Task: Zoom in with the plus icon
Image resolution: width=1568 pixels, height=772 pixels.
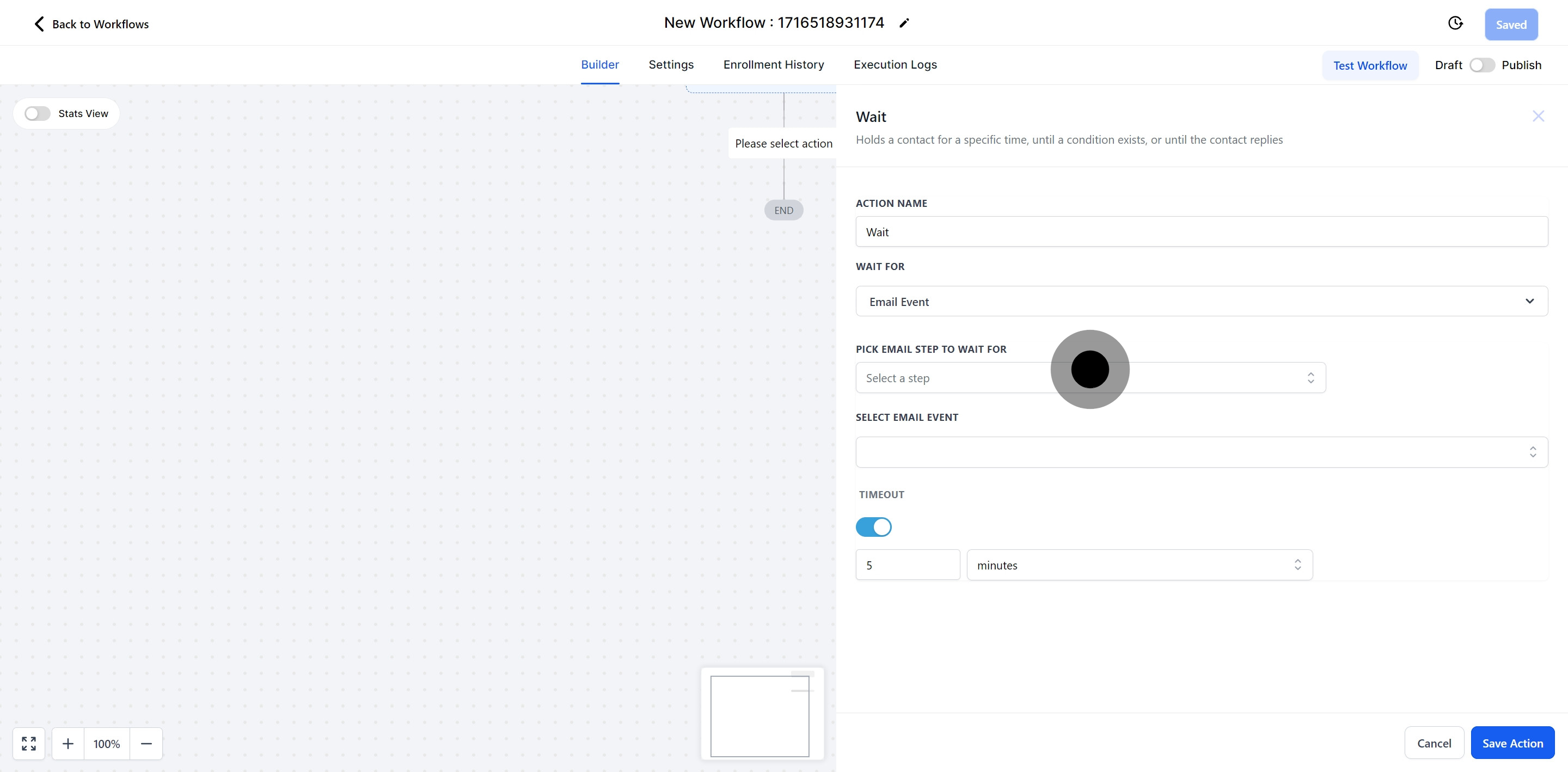Action: [x=68, y=743]
